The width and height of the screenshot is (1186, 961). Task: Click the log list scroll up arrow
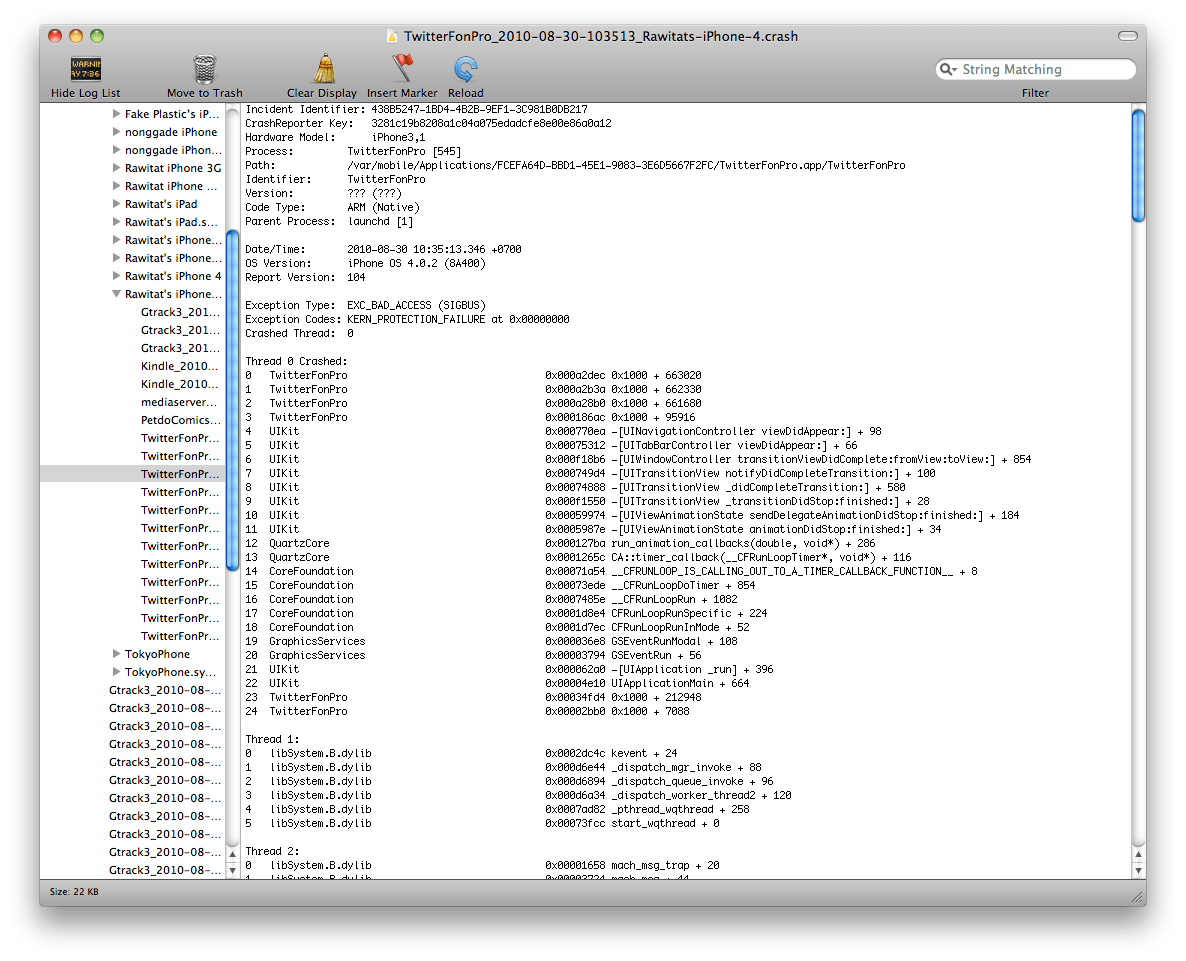(232, 854)
